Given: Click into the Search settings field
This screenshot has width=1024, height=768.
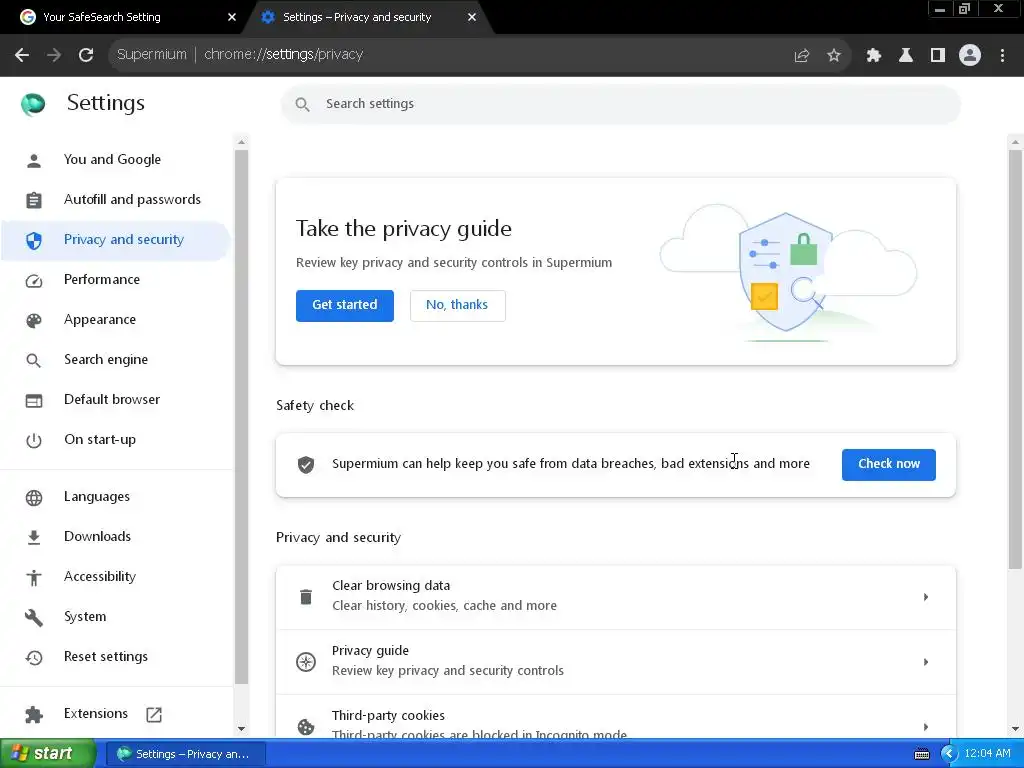Looking at the screenshot, I should click(620, 104).
